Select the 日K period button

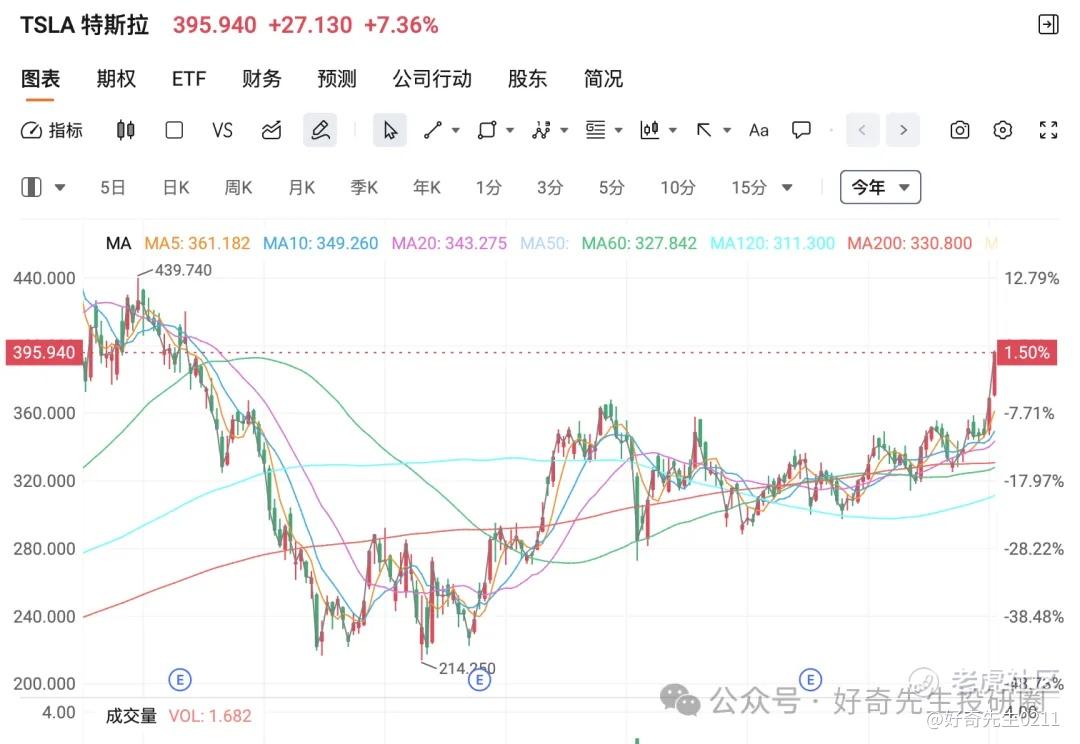click(x=176, y=187)
